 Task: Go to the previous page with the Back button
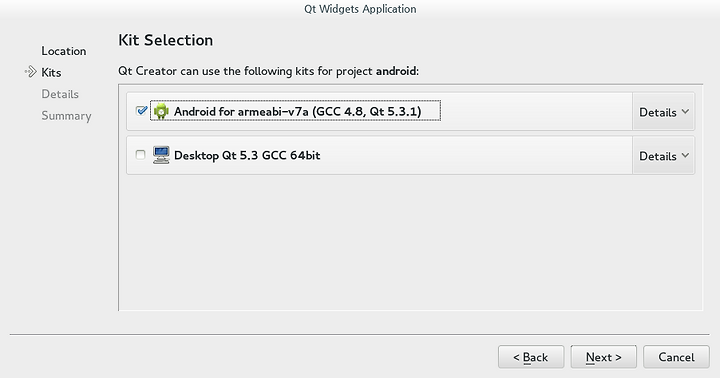531,357
